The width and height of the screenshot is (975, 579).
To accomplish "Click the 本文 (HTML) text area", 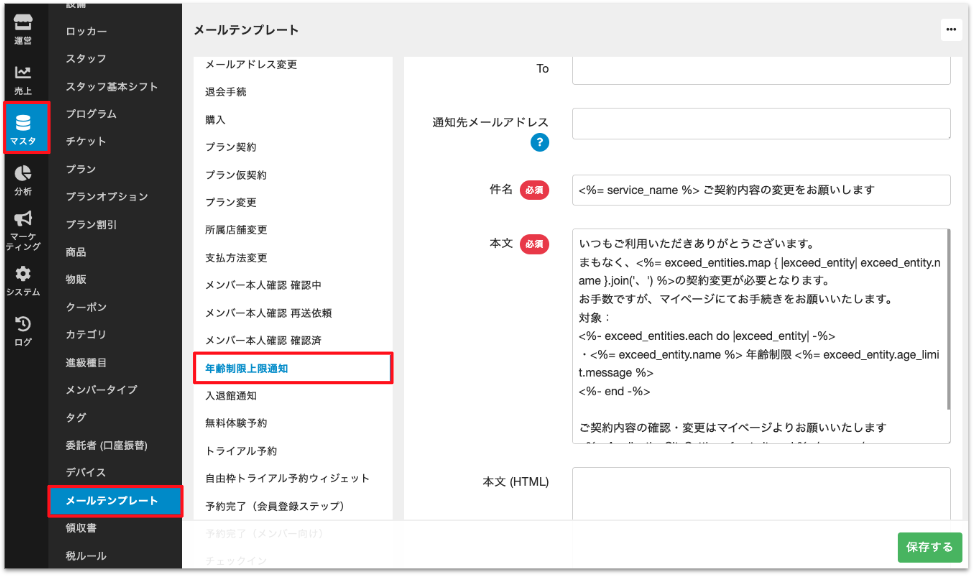I will click(x=760, y=493).
